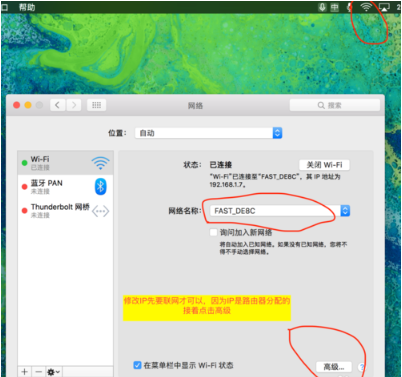Viewport: 402px width, 377px height.
Task: Show all preferences grid button
Action: click(x=96, y=105)
